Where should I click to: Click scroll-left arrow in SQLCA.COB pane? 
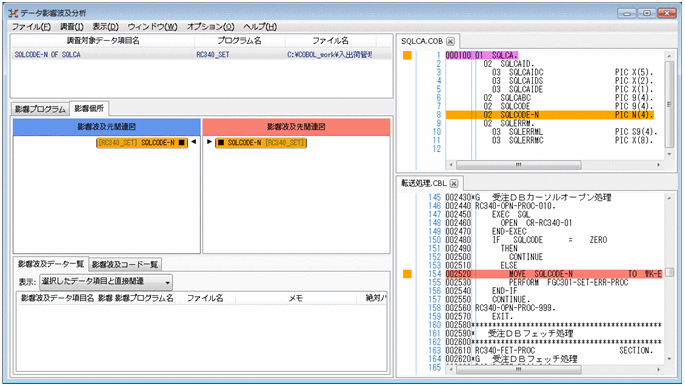tap(451, 165)
